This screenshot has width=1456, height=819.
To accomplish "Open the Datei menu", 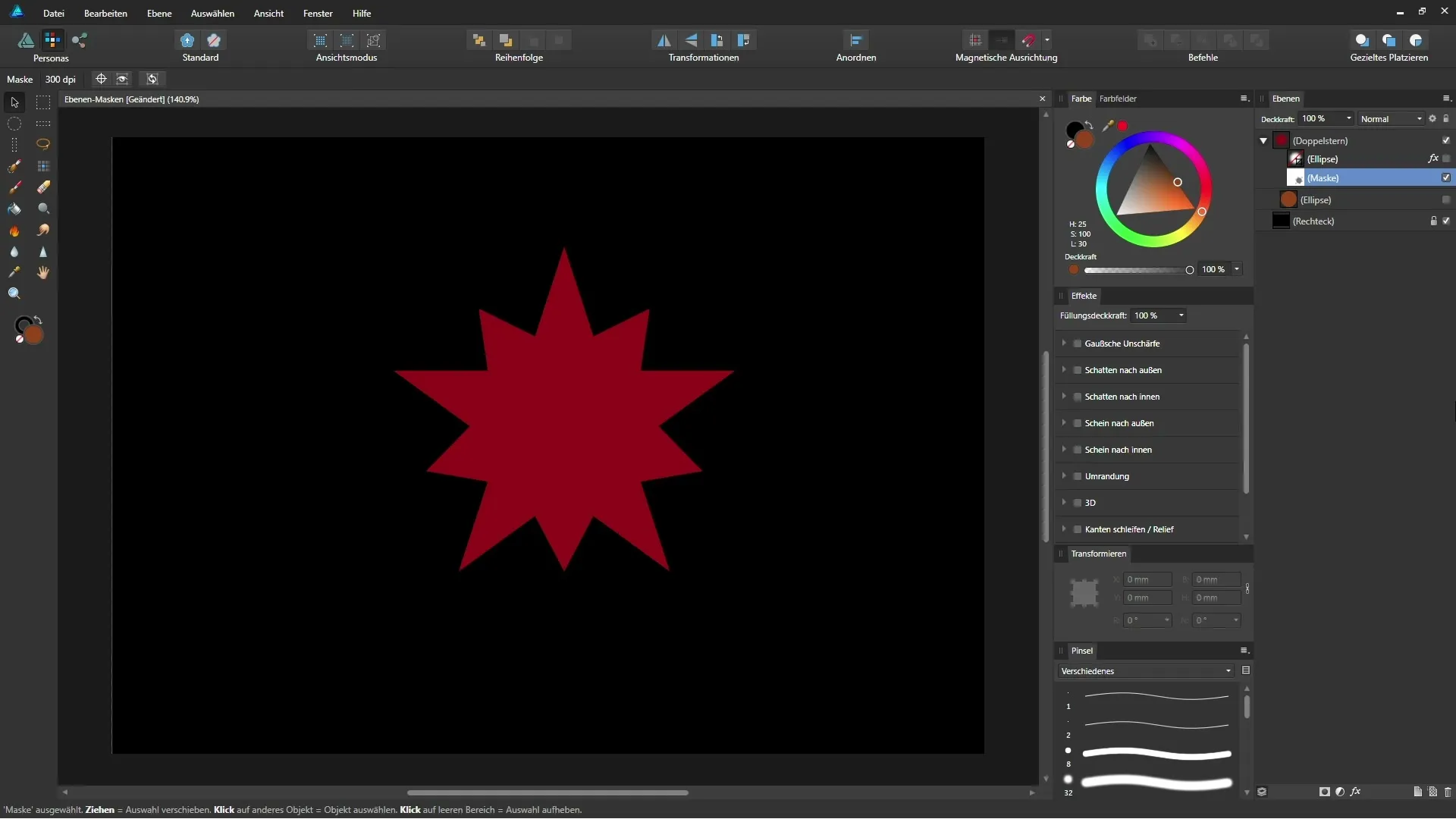I will [x=54, y=13].
